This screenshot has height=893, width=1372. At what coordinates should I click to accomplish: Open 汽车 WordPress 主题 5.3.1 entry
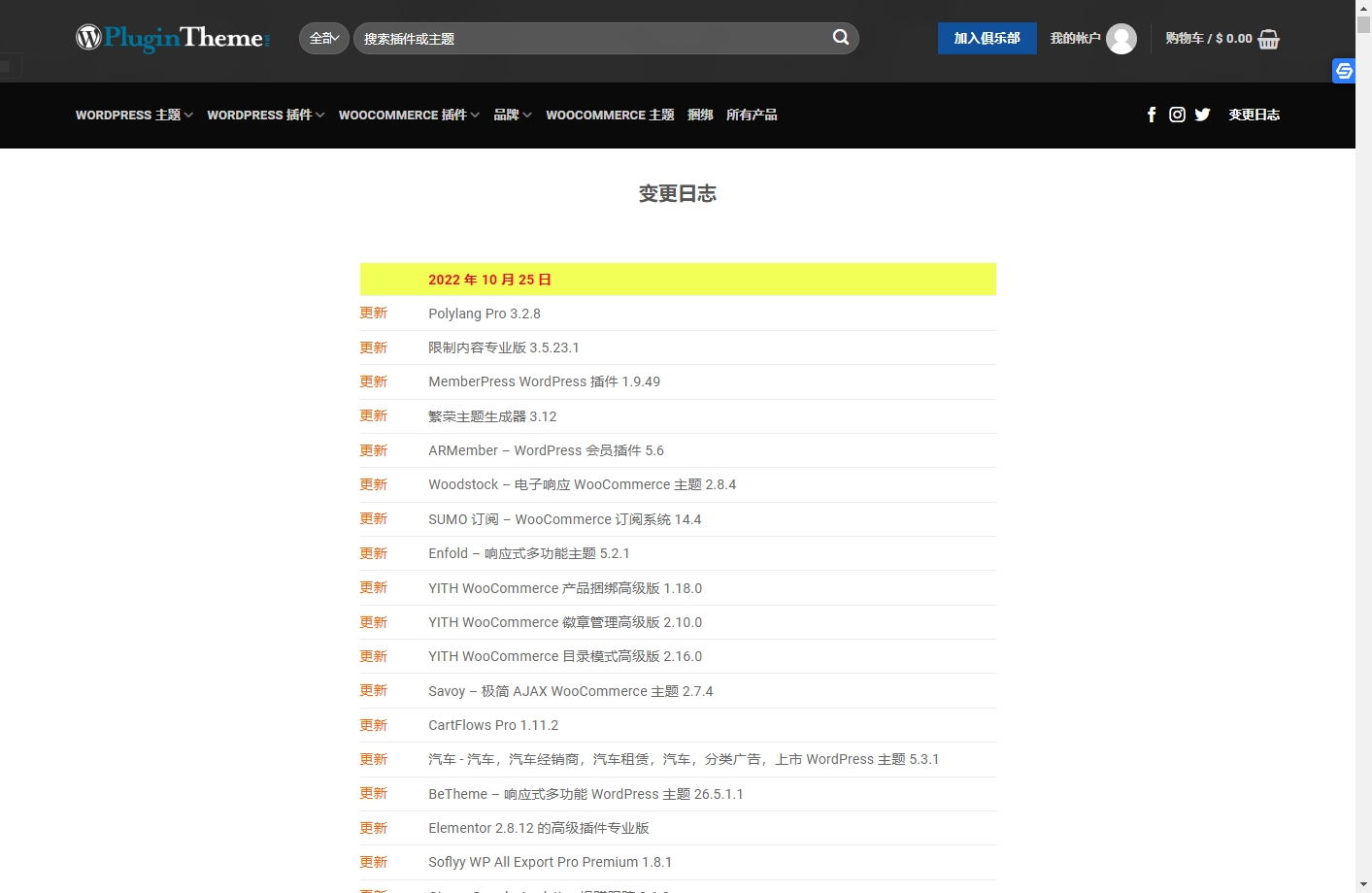coord(684,759)
